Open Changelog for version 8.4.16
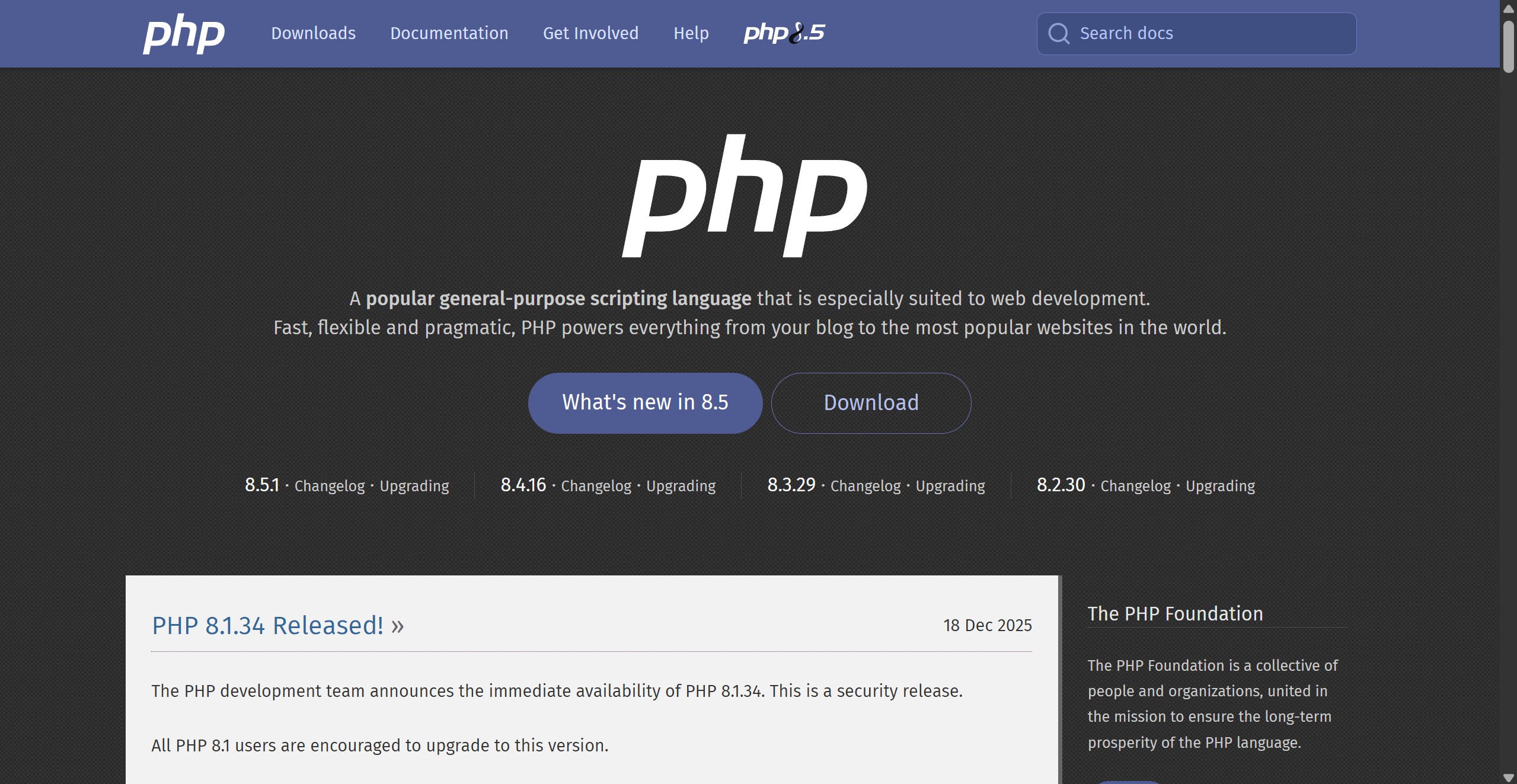The image size is (1517, 784). tap(596, 486)
